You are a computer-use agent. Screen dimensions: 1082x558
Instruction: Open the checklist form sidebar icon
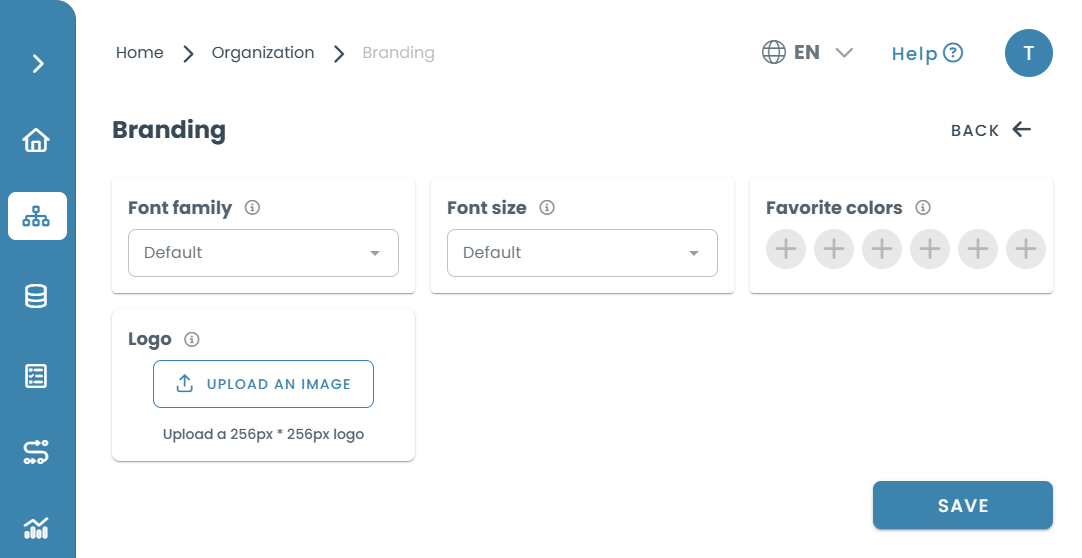point(36,376)
